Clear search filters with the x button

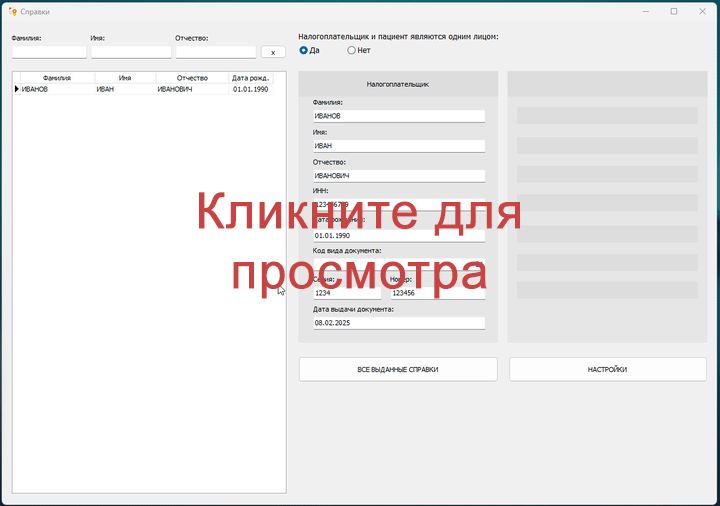pyautogui.click(x=273, y=52)
